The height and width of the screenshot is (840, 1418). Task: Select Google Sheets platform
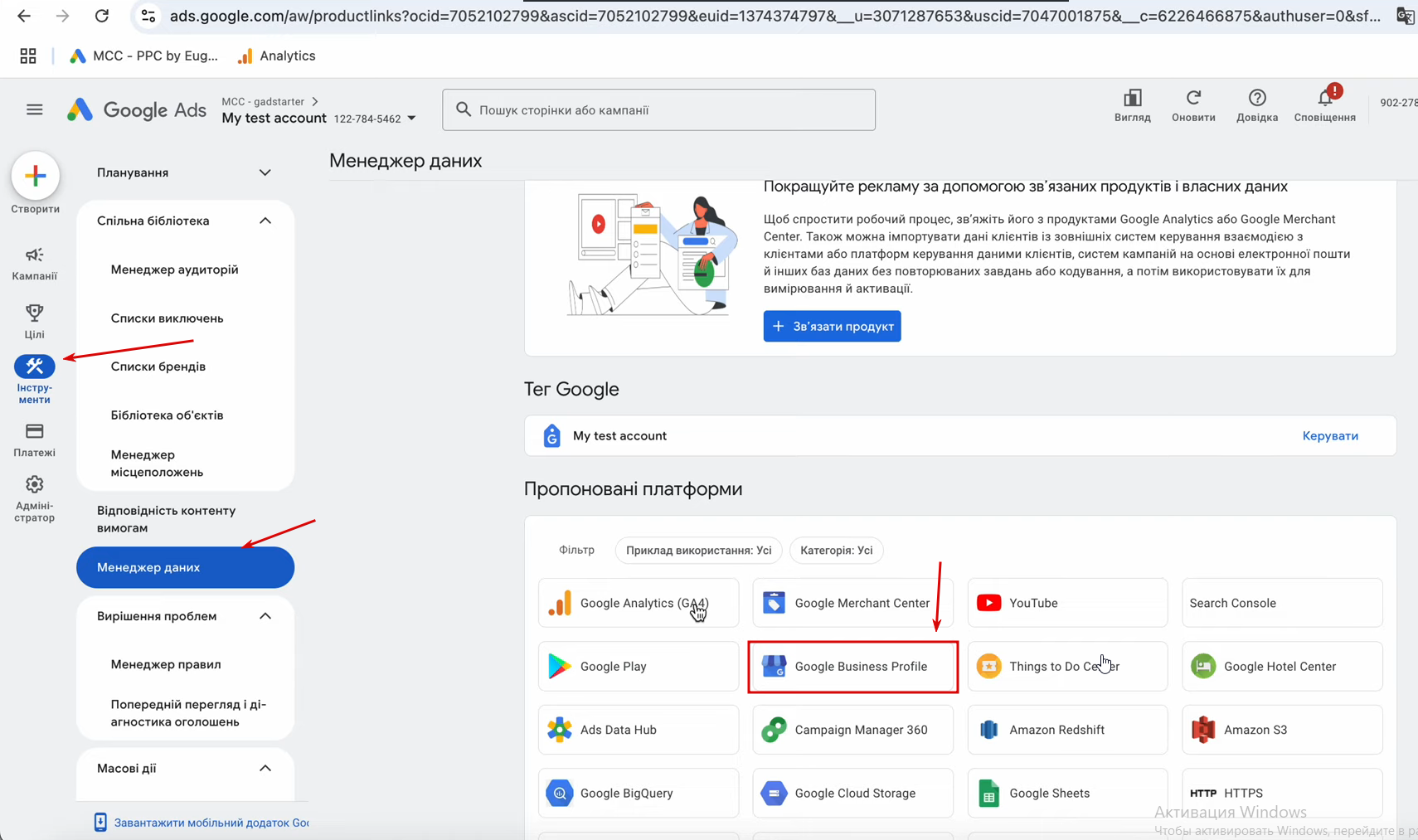(1067, 793)
